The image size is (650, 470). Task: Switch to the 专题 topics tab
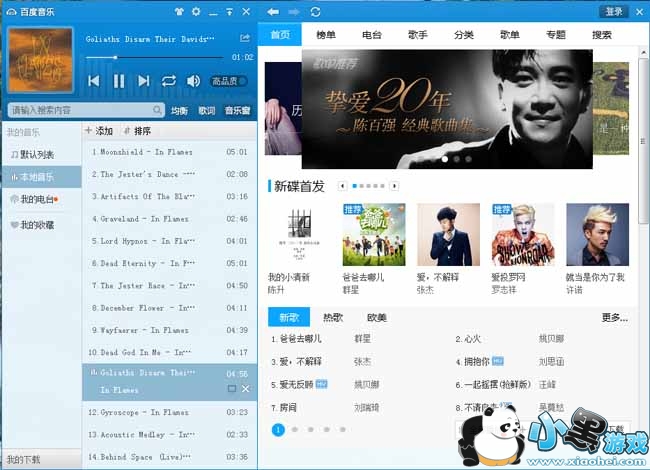tap(555, 35)
